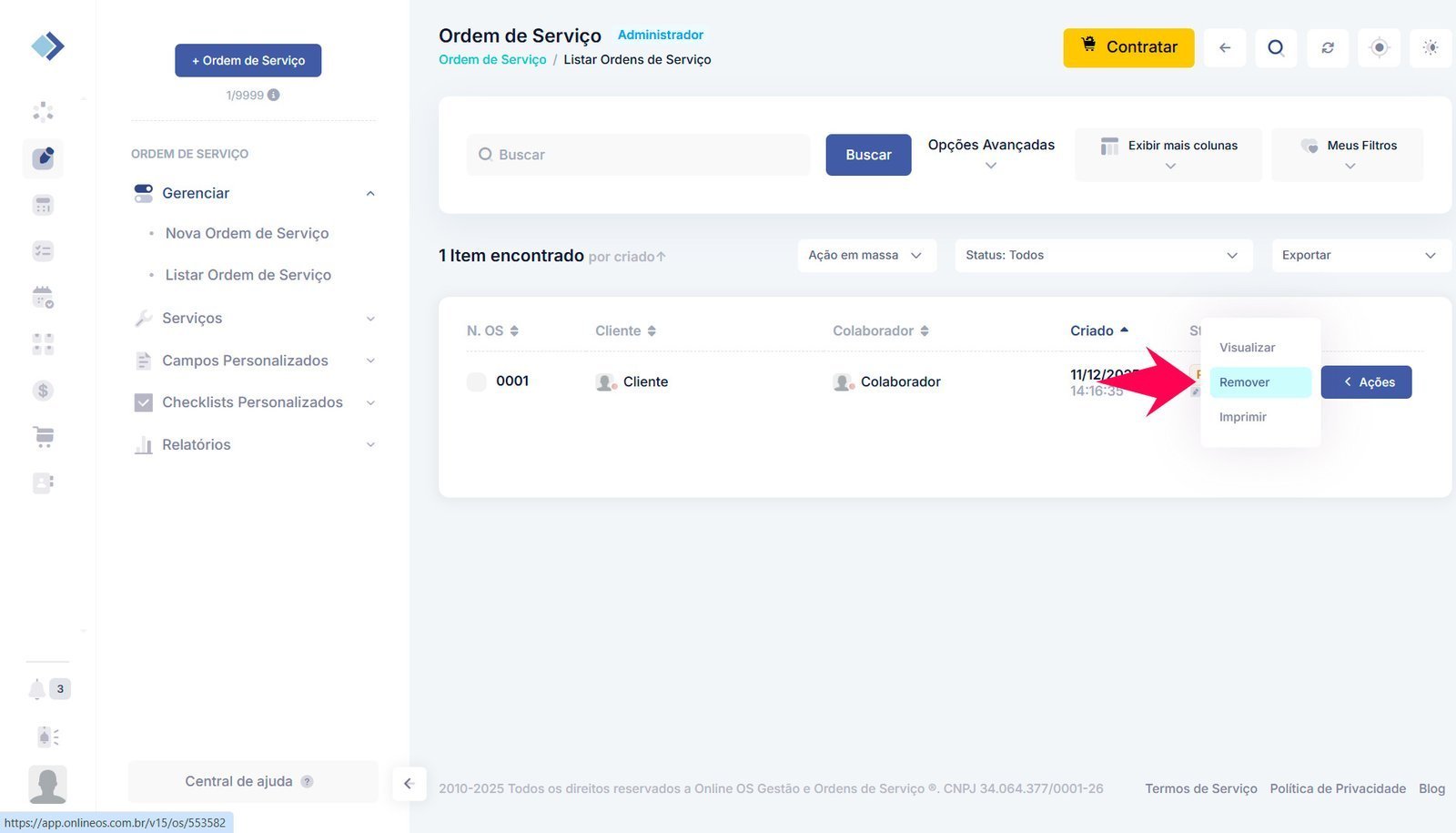The image size is (1456, 833).
Task: Open the checklist icon in left sidebar
Action: (43, 251)
